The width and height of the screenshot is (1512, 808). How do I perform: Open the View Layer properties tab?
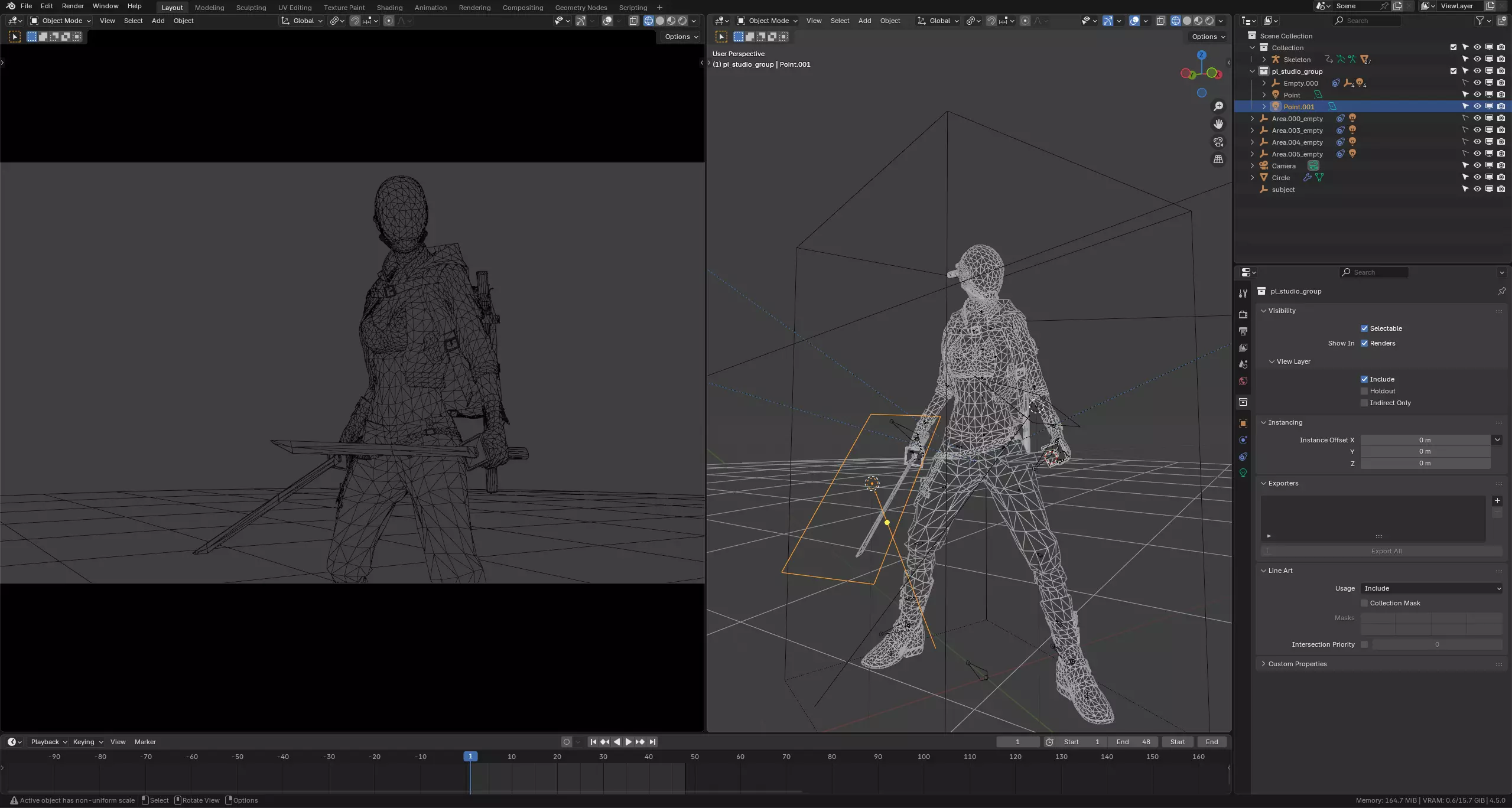tap(1243, 348)
